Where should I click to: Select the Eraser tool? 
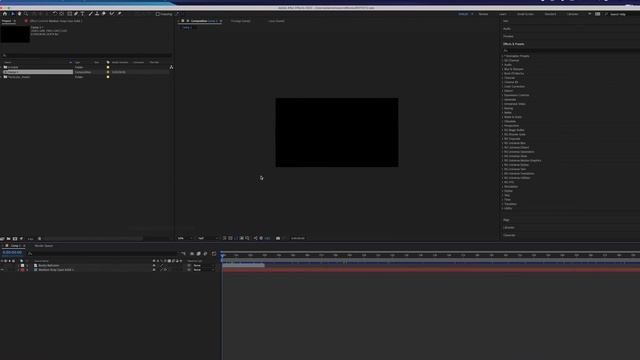tap(104, 14)
